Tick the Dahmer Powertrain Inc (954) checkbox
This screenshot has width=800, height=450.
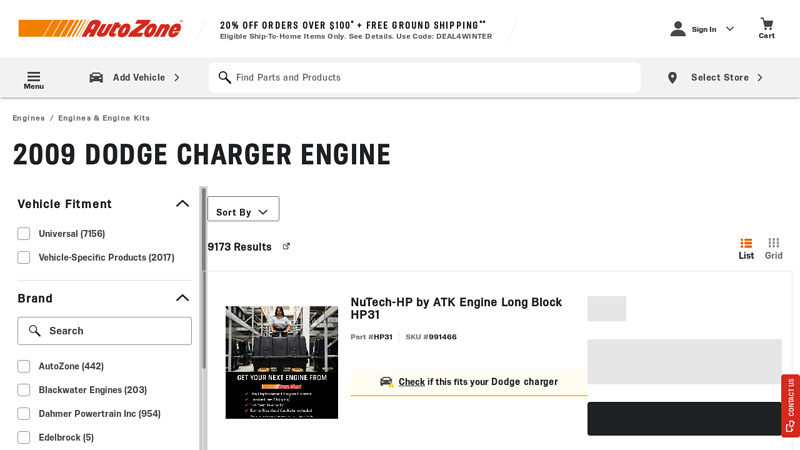(x=23, y=414)
